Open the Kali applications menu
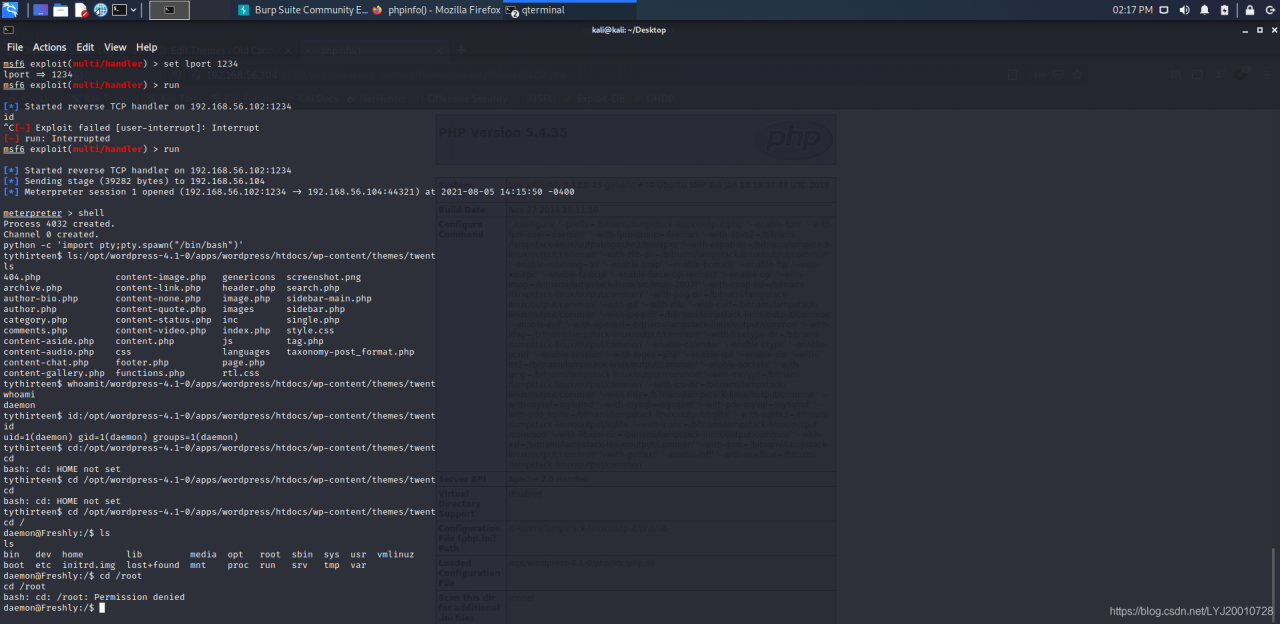 10,10
